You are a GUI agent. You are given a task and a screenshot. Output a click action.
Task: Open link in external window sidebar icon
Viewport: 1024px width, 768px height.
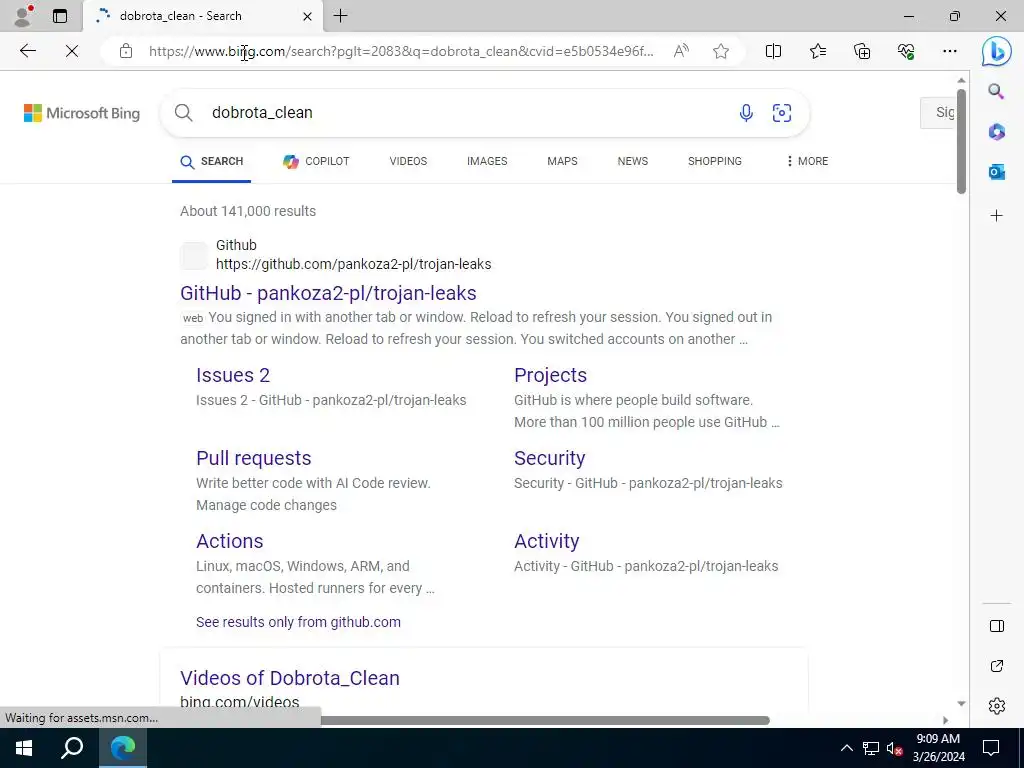tap(997, 666)
